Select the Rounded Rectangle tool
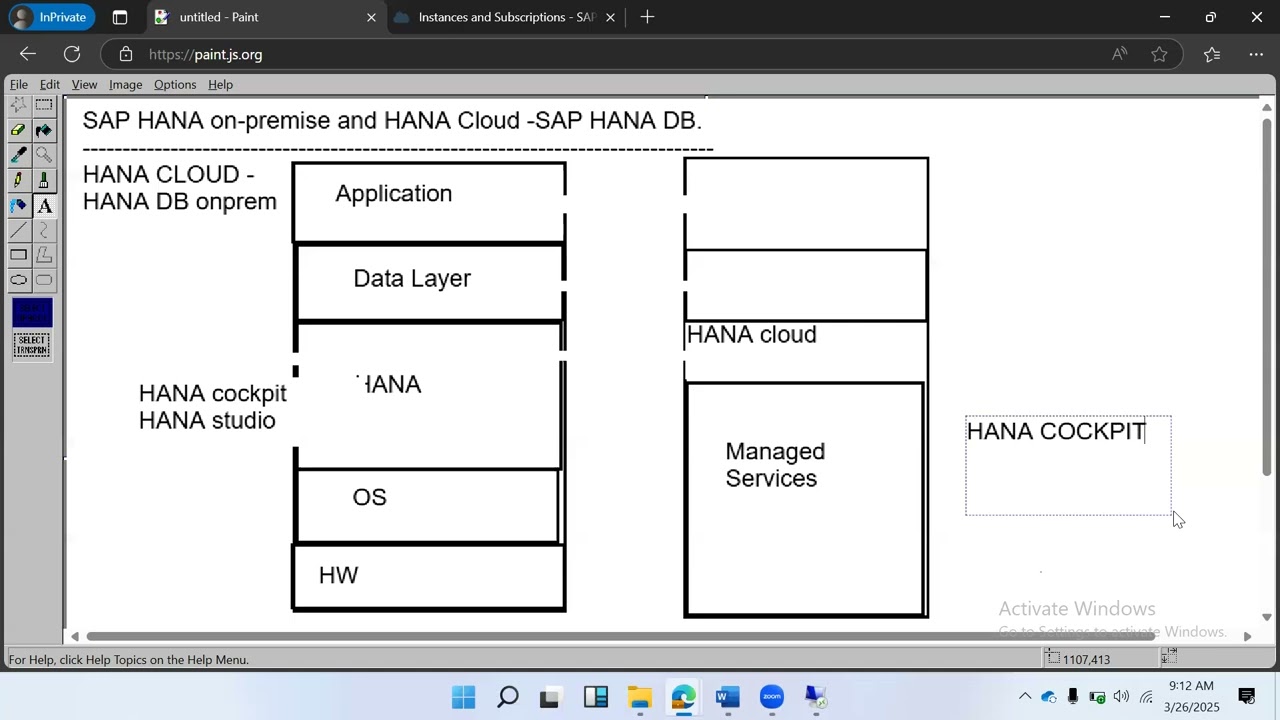Image resolution: width=1280 pixels, height=720 pixels. (x=44, y=280)
